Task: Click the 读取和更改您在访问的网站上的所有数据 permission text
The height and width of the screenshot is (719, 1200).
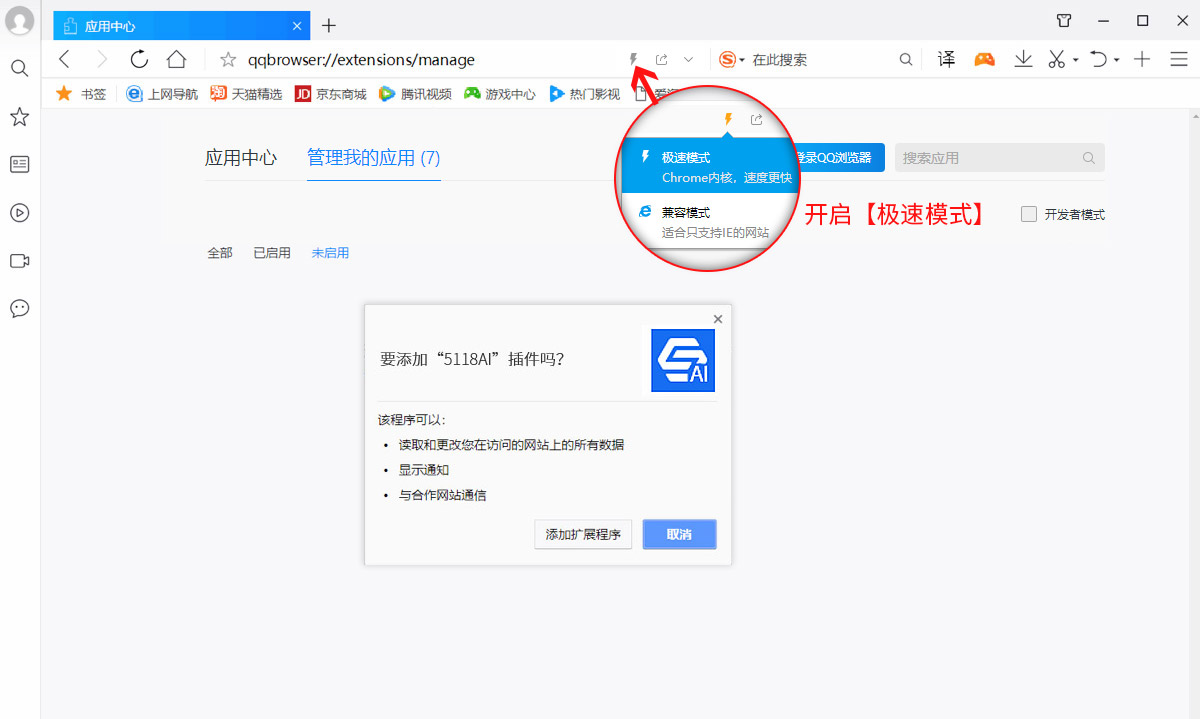Action: (512, 445)
